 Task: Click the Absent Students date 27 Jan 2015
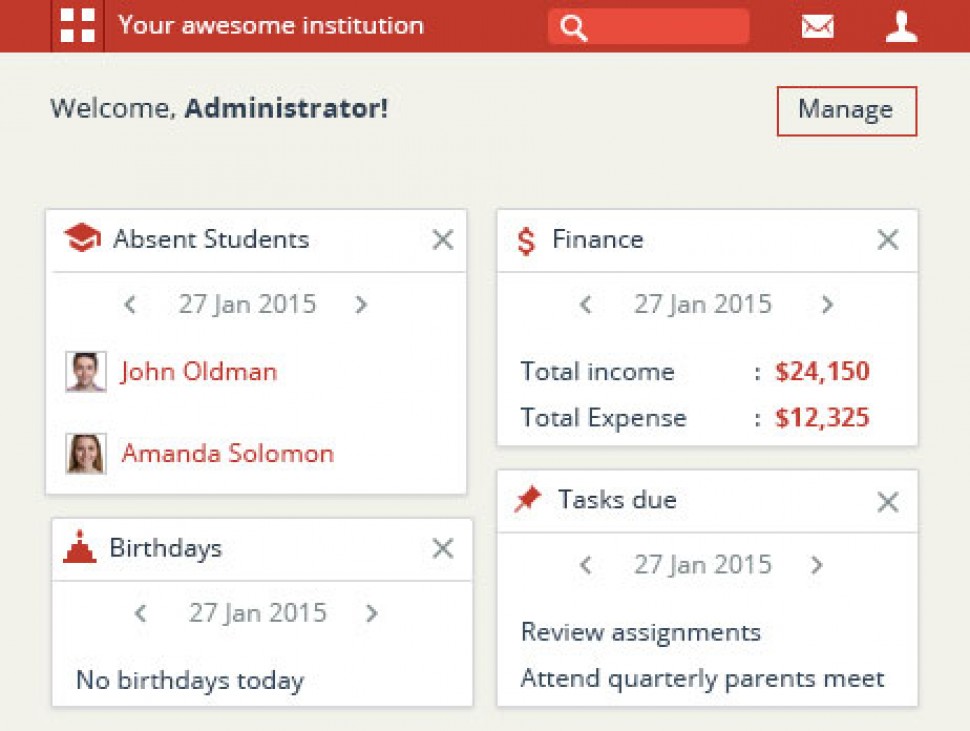(247, 304)
